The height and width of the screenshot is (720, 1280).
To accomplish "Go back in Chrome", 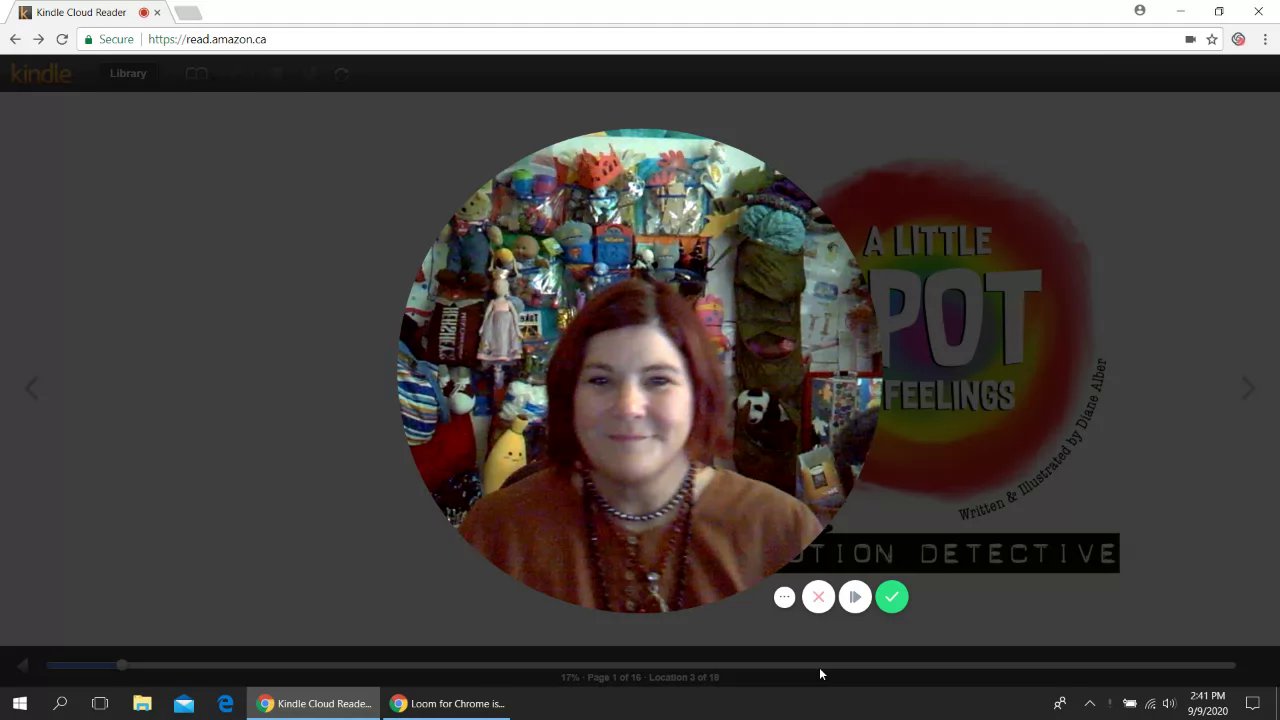I will [x=15, y=39].
